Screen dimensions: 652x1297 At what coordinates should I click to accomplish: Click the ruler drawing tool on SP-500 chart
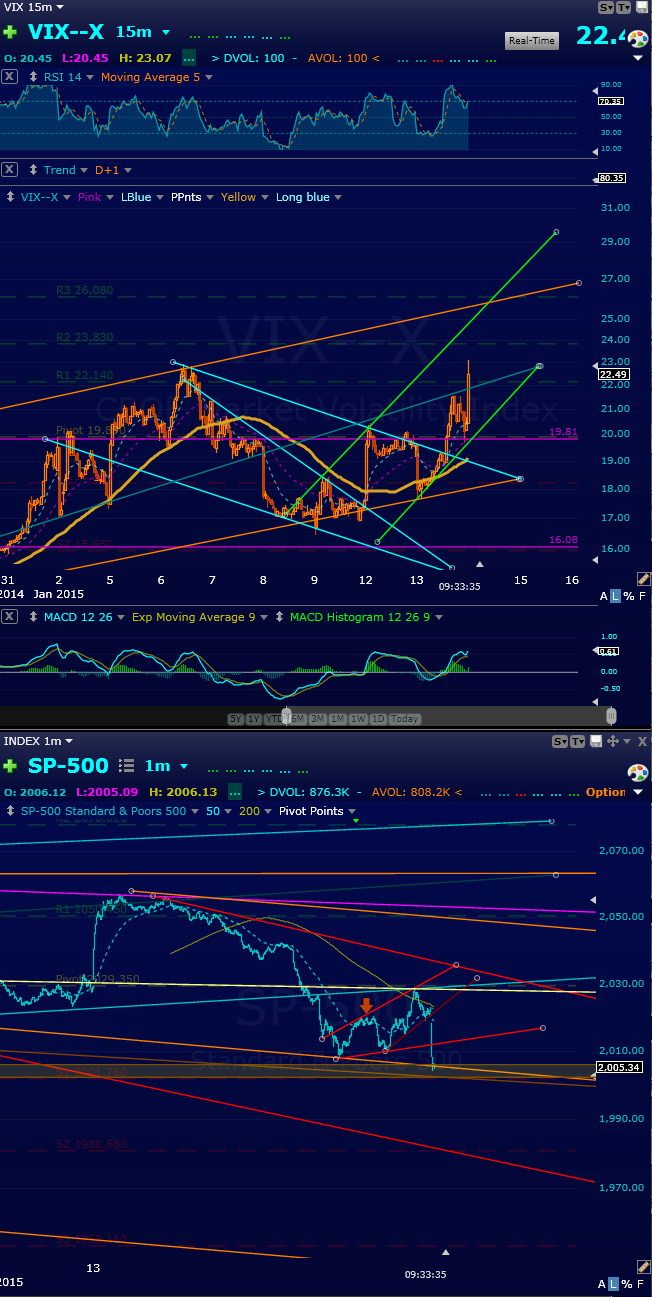coord(643,1269)
